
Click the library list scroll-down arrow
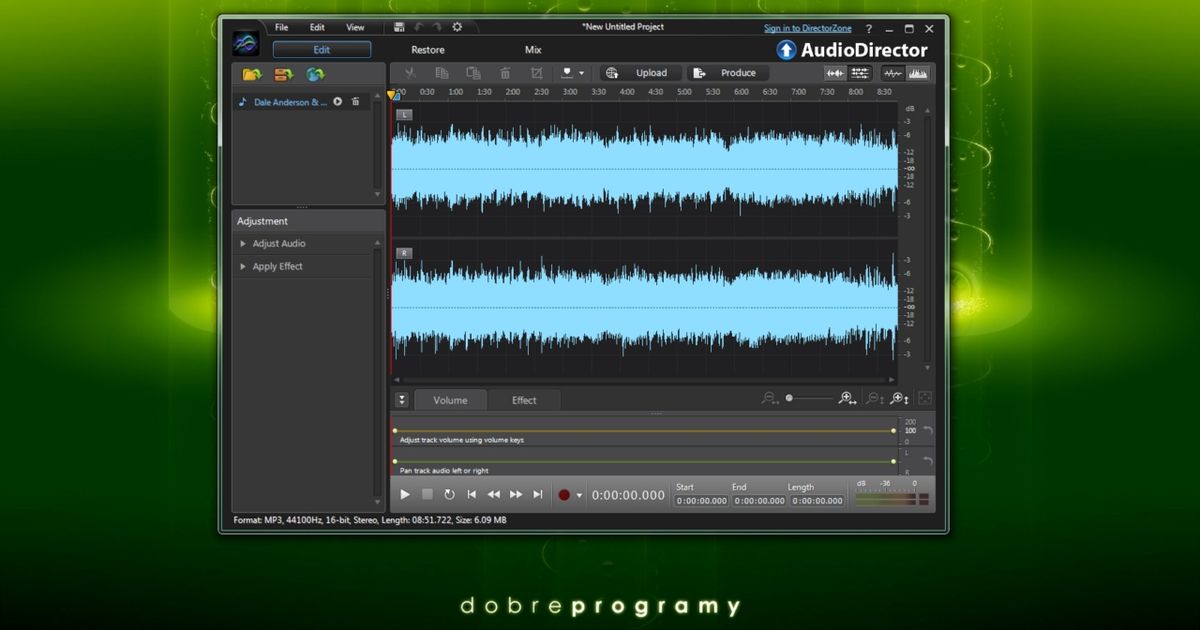[x=378, y=194]
